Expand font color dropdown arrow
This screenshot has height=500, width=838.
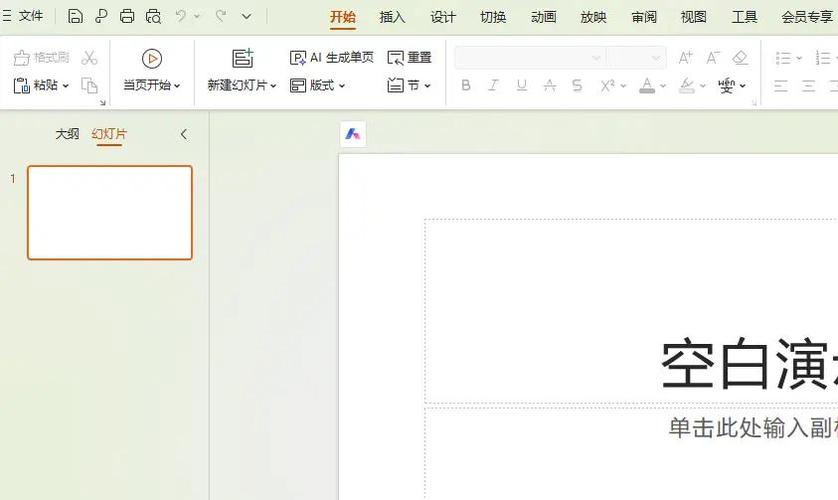point(663,85)
